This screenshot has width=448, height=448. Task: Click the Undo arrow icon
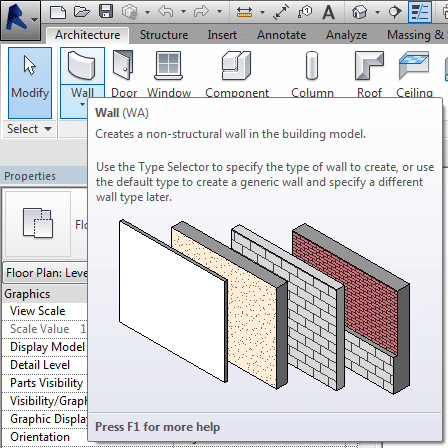[166, 11]
